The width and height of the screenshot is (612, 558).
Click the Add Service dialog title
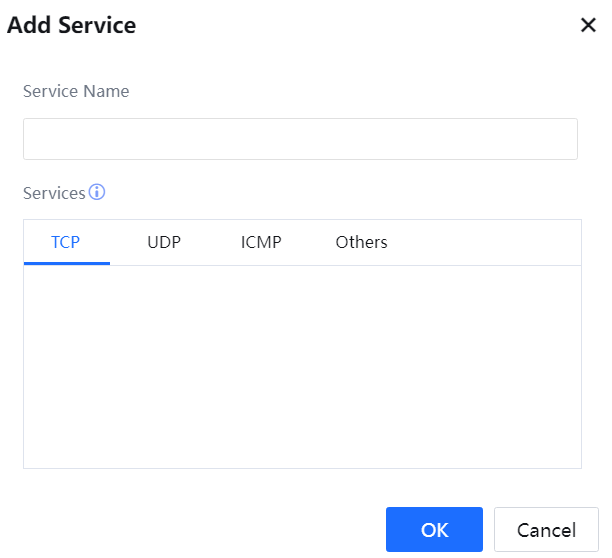(72, 25)
